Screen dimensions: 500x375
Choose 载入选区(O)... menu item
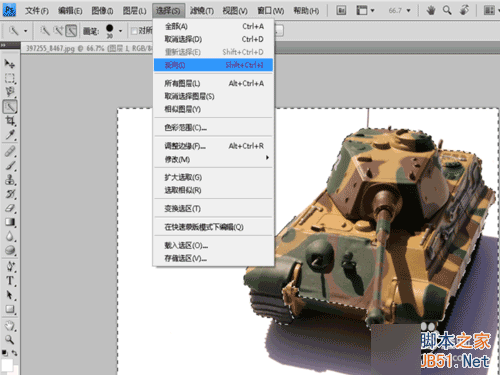[x=213, y=246]
